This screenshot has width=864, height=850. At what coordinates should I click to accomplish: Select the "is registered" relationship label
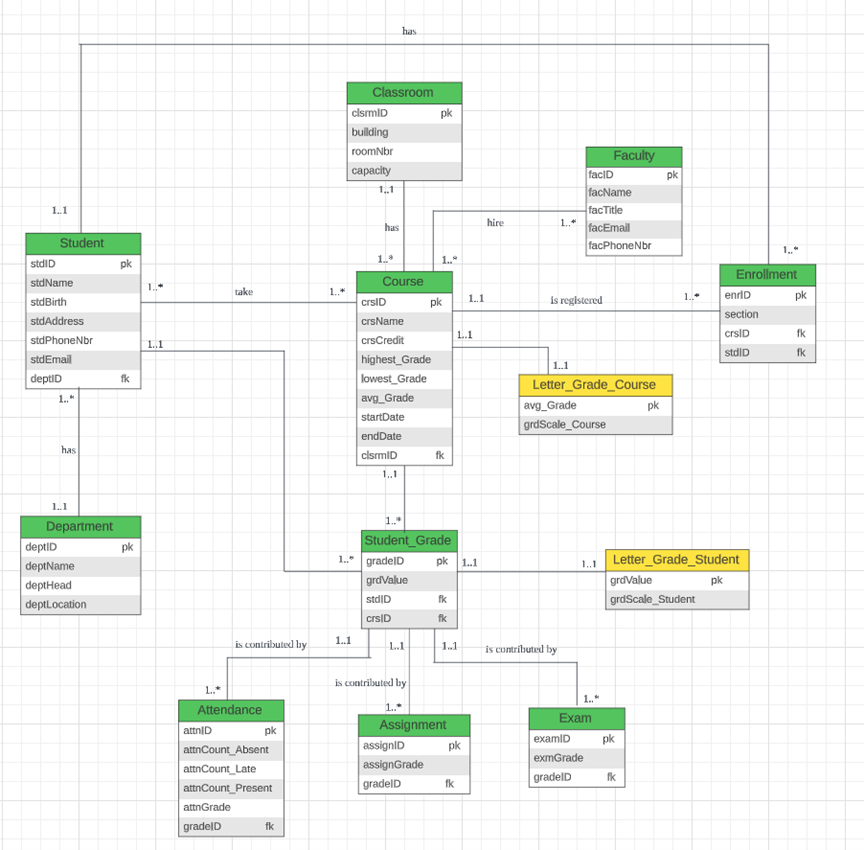click(576, 299)
